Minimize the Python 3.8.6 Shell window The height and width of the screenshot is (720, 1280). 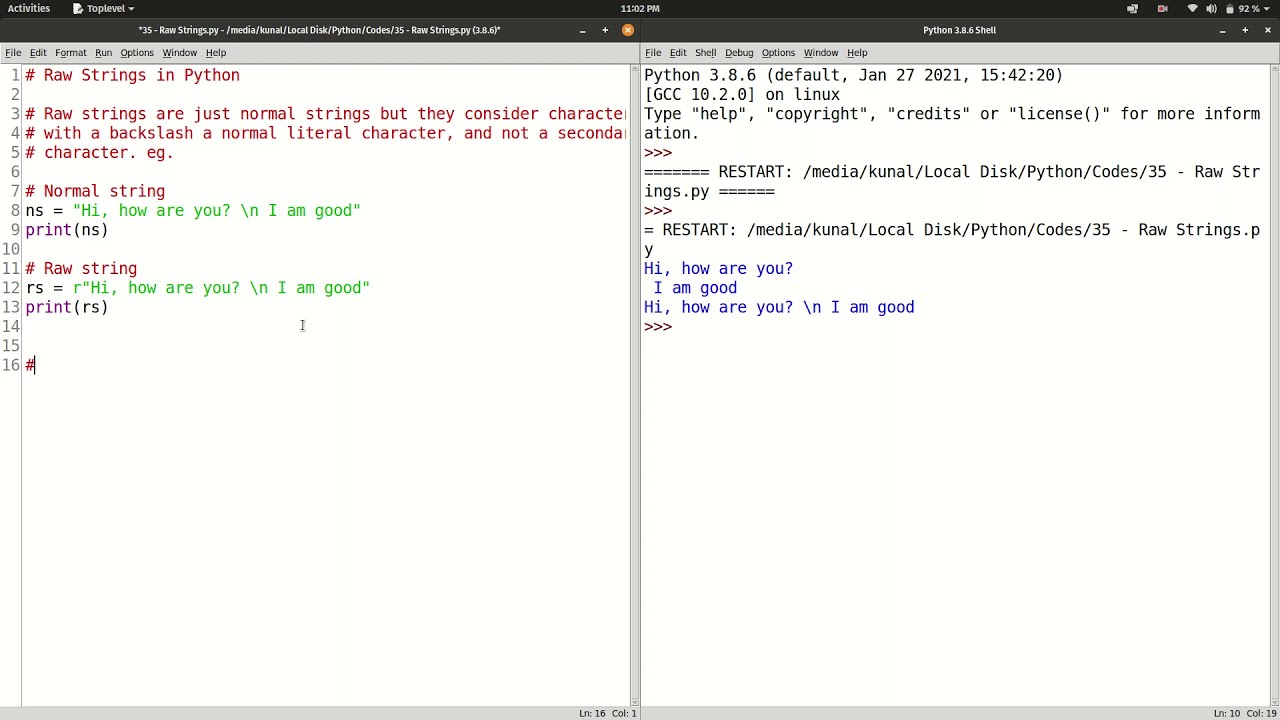[x=1222, y=30]
